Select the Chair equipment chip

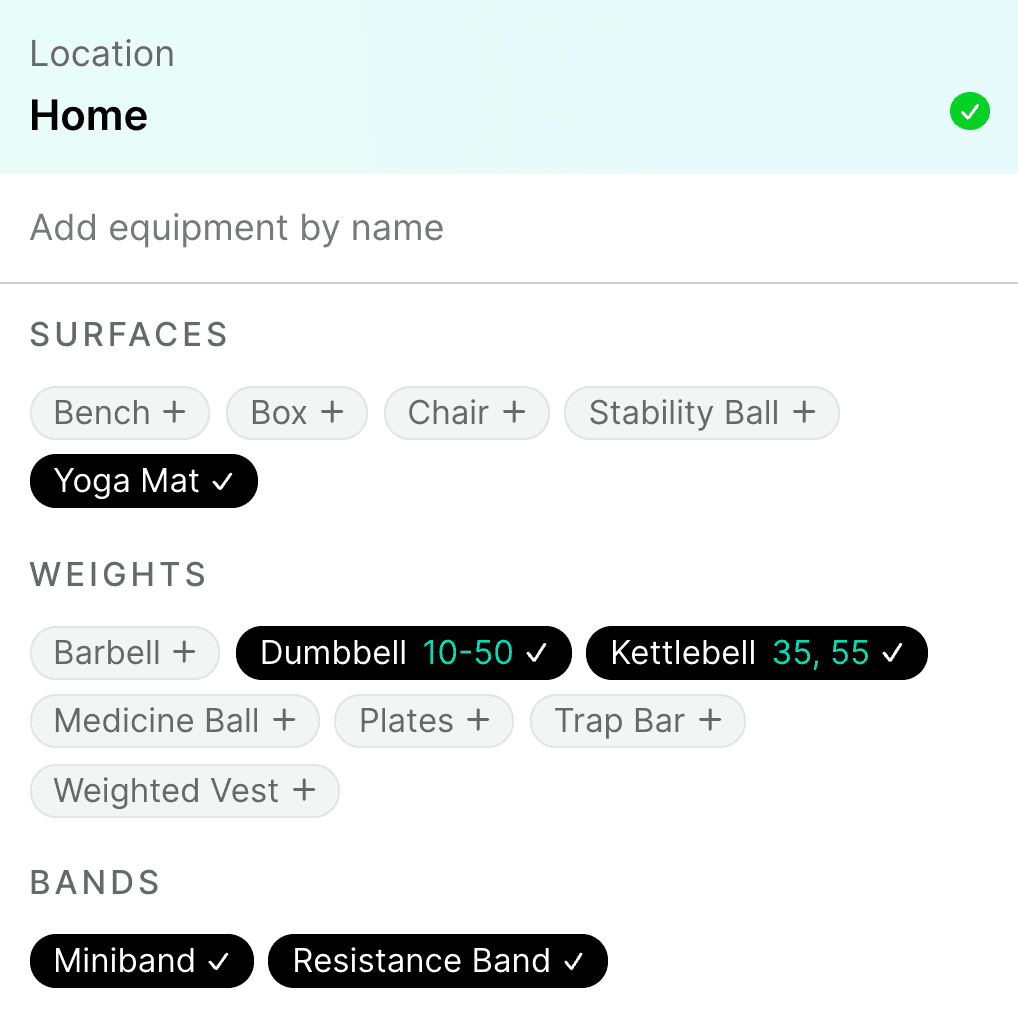tap(467, 413)
